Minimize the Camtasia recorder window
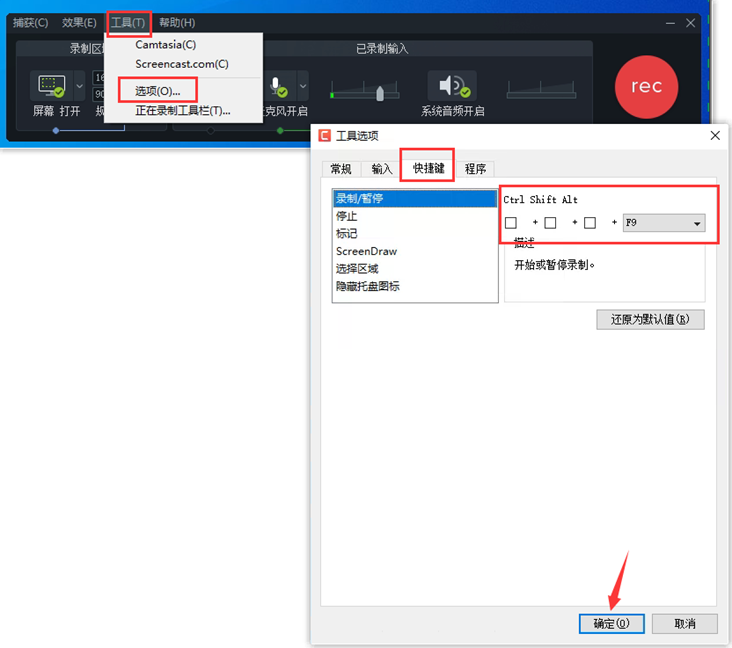The image size is (732, 648). tap(669, 23)
